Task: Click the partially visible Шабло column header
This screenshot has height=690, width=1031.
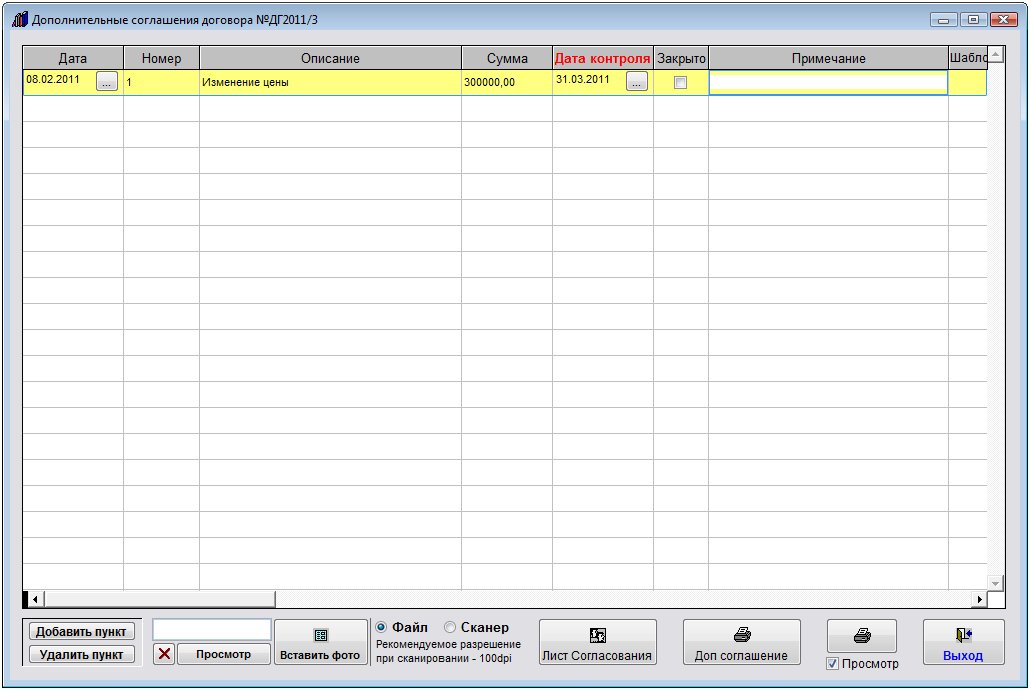Action: (x=968, y=58)
